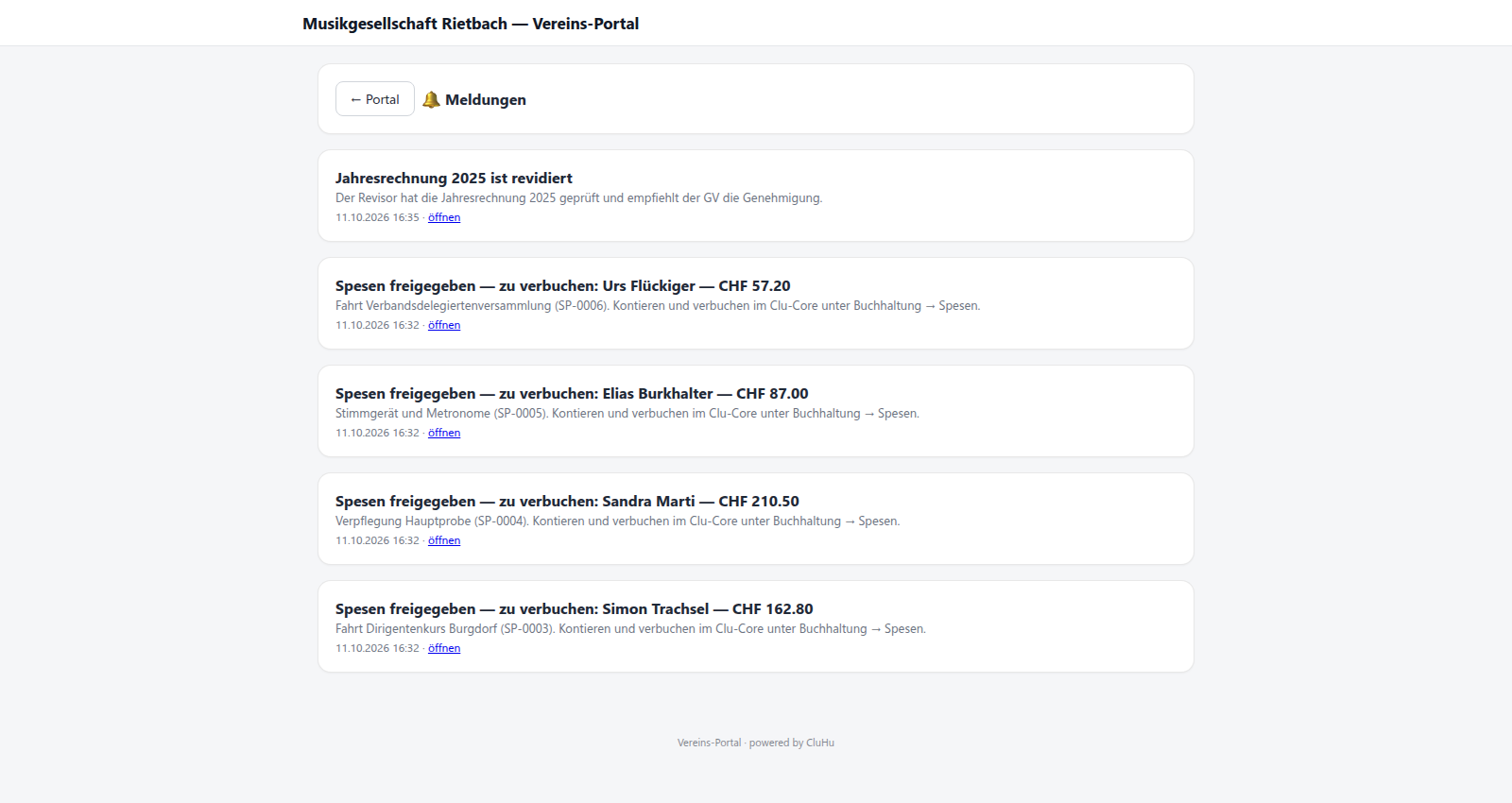Click the timestamp in the Sandra Marti card
Viewport: 1512px width, 803px height.
pyautogui.click(x=377, y=540)
